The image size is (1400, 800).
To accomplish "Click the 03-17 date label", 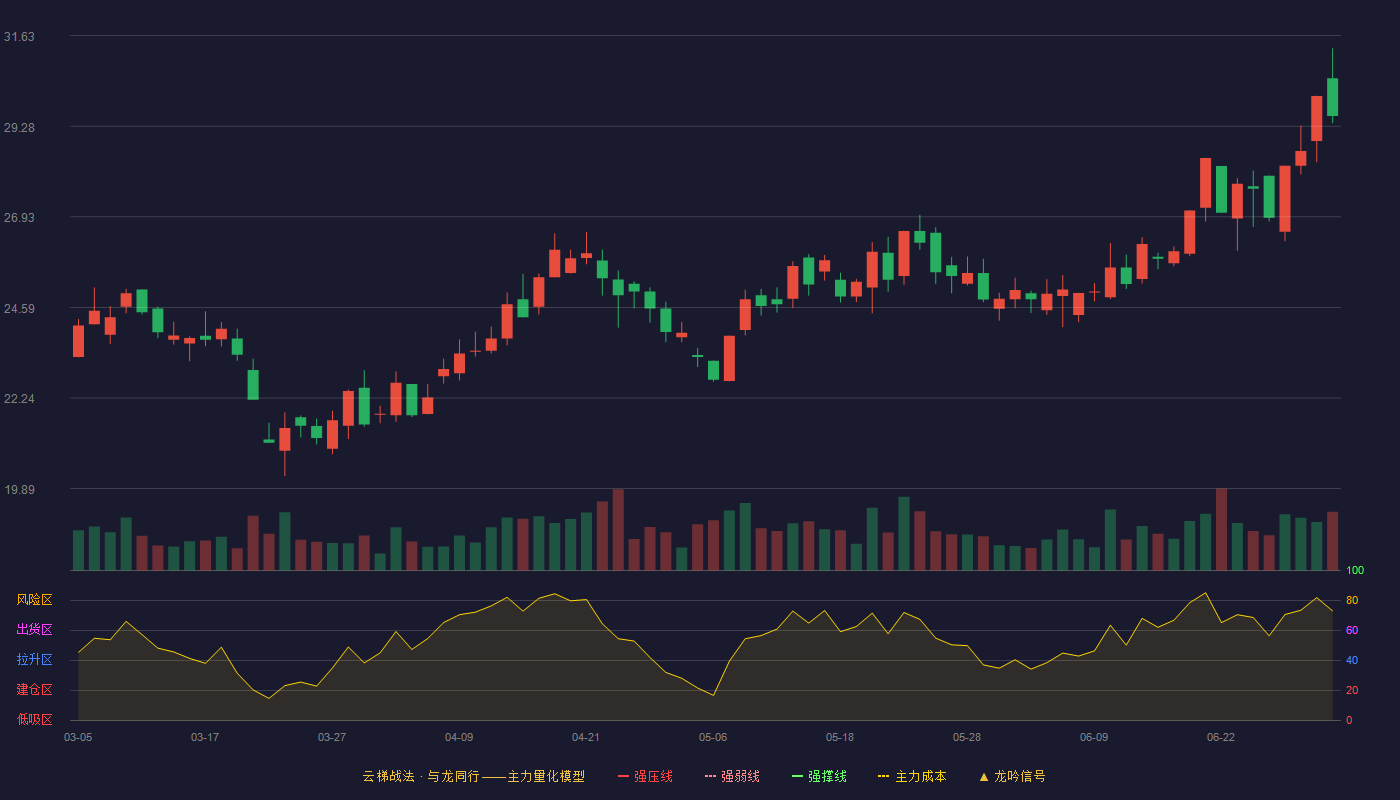I will click(x=205, y=737).
